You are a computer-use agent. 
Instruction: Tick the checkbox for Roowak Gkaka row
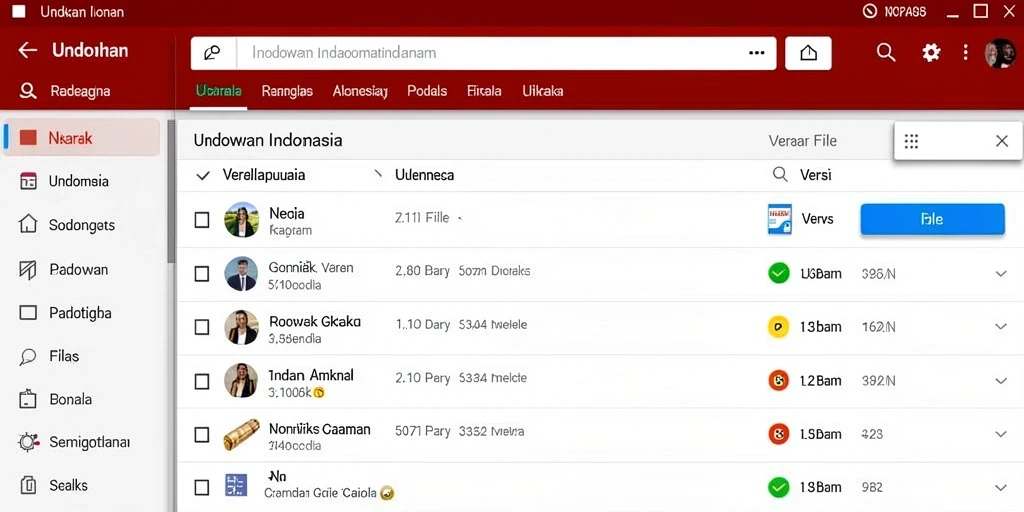(x=202, y=327)
